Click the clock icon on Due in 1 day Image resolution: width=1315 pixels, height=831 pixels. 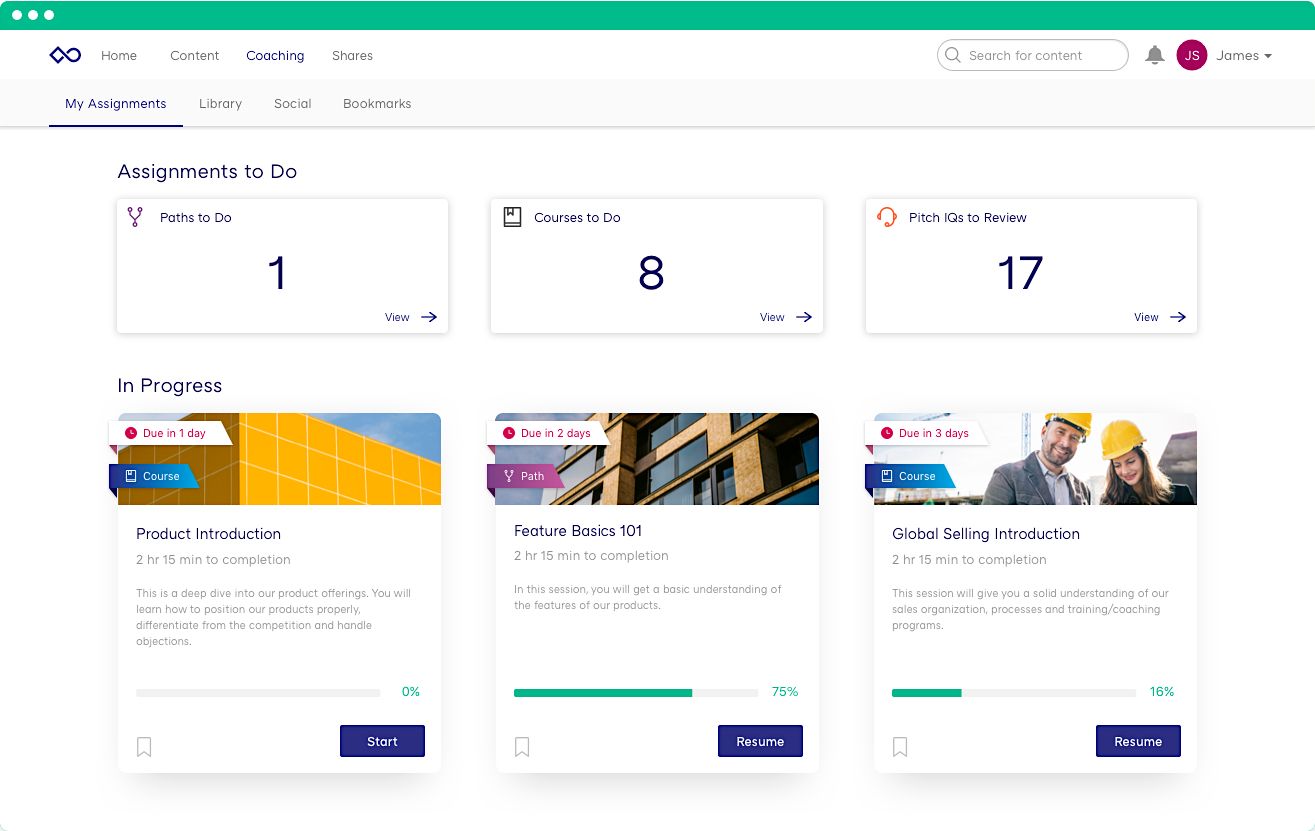pos(131,433)
